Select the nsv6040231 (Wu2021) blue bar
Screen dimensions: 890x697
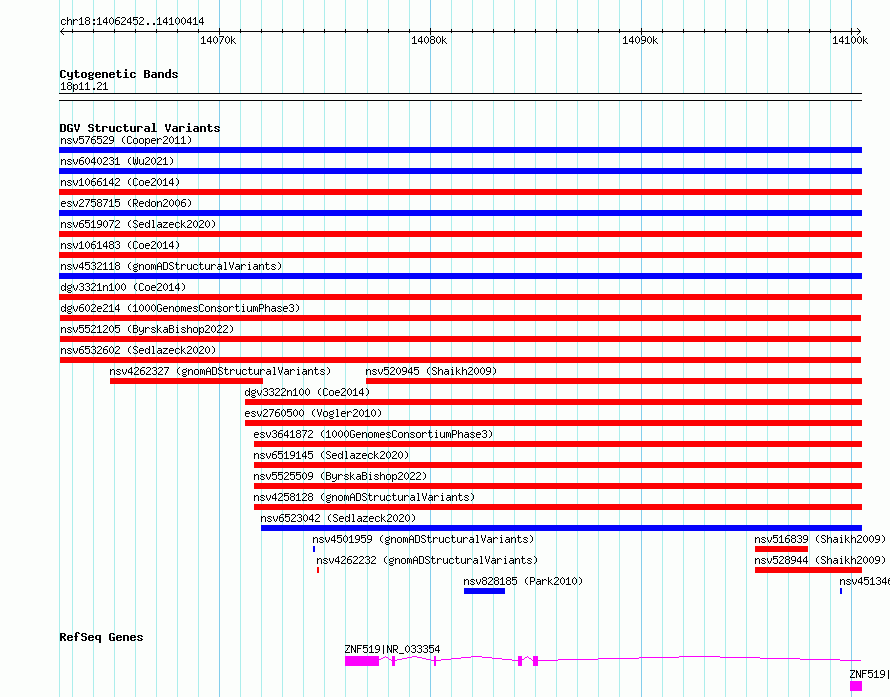click(x=460, y=171)
